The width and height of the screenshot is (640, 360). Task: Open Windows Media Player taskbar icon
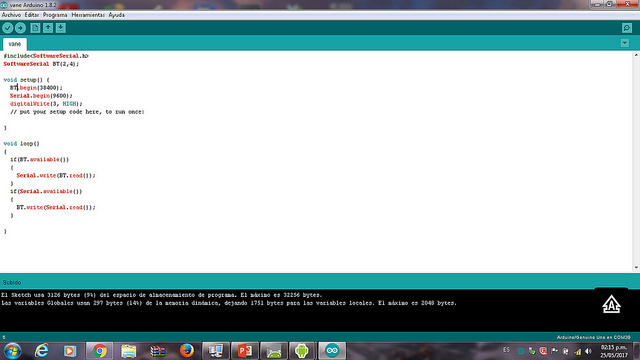click(70, 351)
